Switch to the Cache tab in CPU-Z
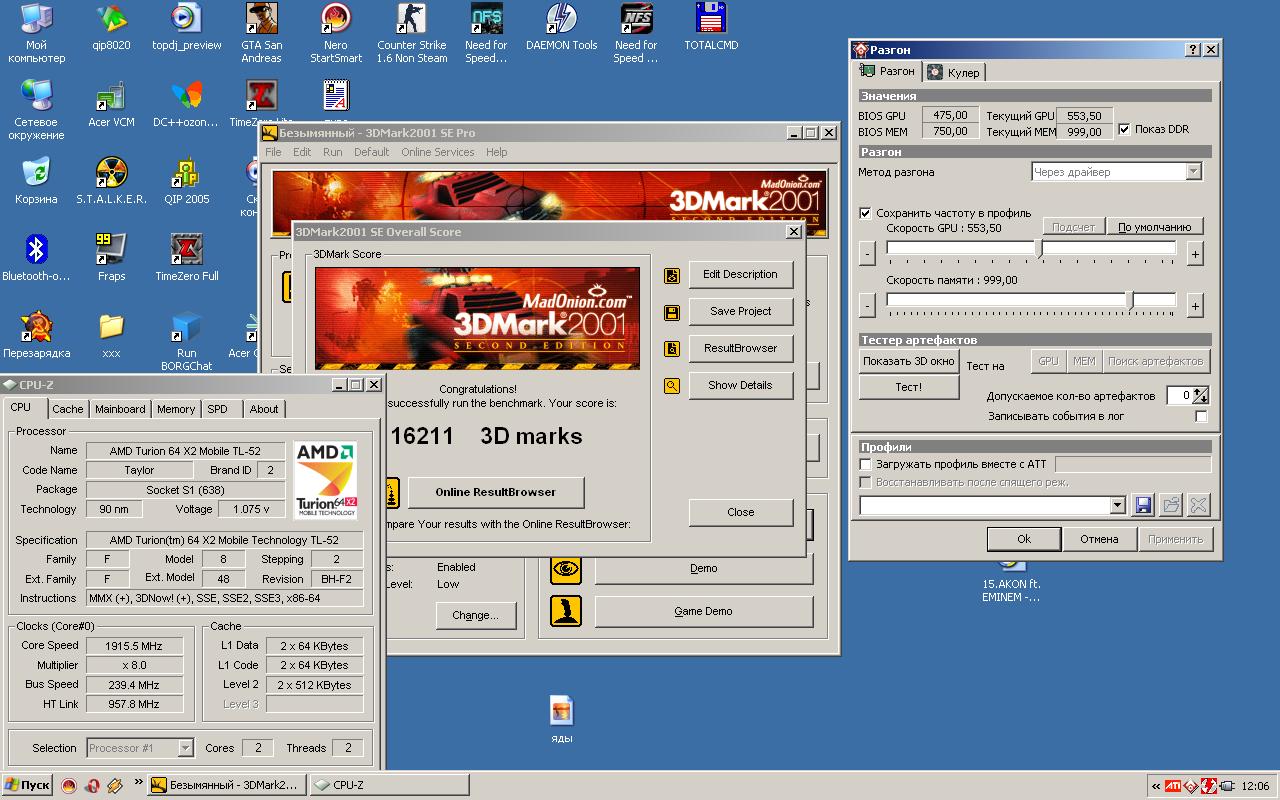 (x=68, y=409)
